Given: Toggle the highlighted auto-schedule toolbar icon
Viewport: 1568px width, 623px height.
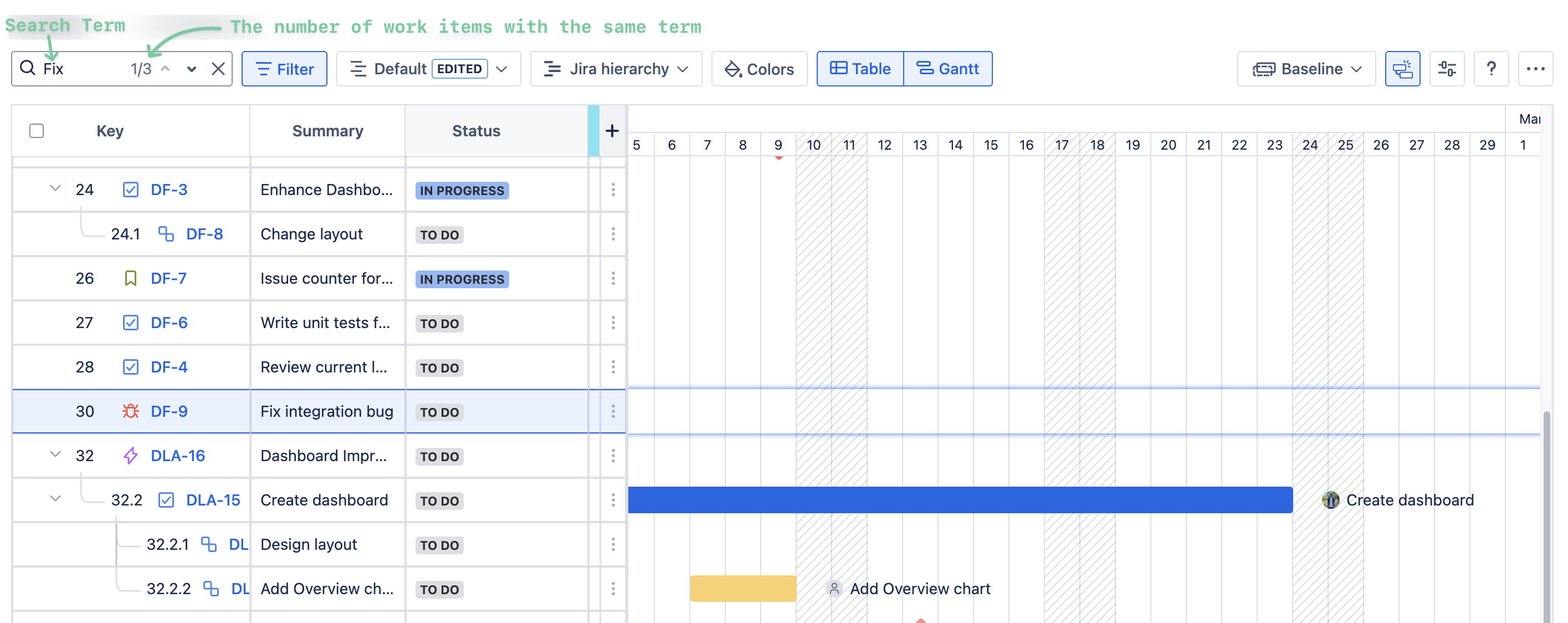Looking at the screenshot, I should [1402, 69].
